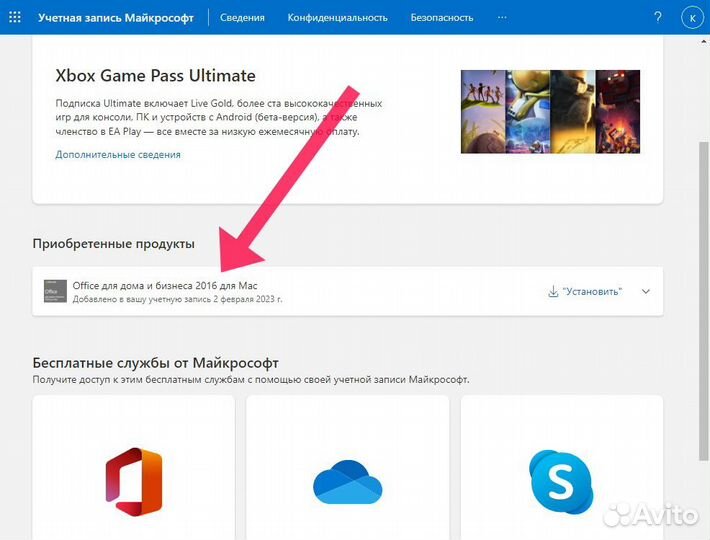The image size is (710, 540).
Task: Click the OneDrive cloud icon tile
Action: [x=347, y=480]
